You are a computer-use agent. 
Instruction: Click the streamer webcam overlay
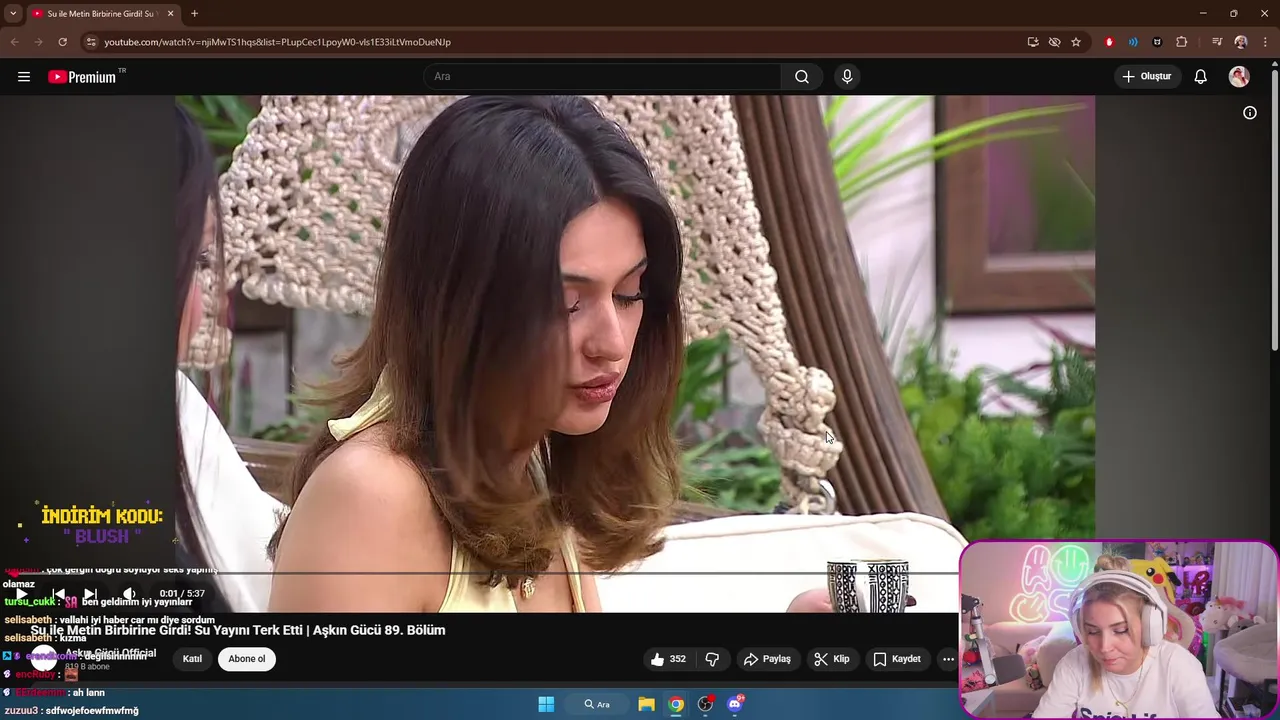pos(1118,630)
